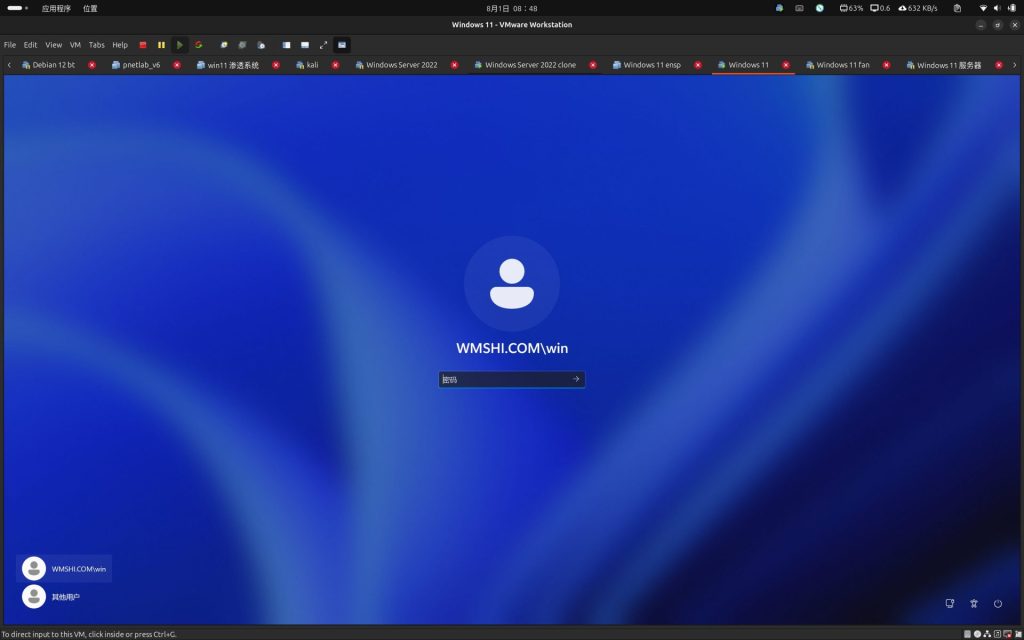Click the green power on VM icon
The width and height of the screenshot is (1024, 640).
pyautogui.click(x=180, y=45)
